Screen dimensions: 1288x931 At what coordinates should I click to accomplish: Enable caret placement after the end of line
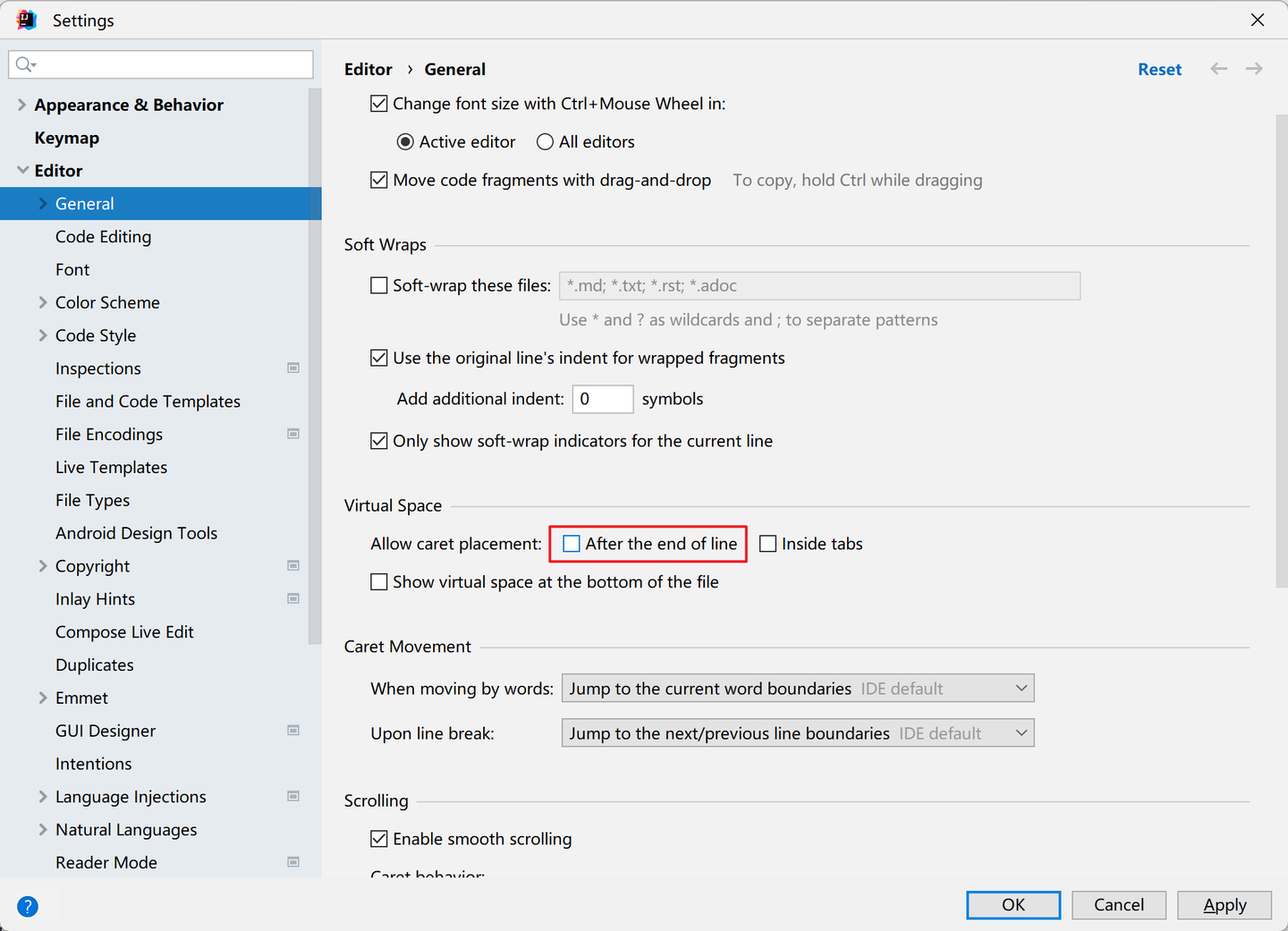point(572,543)
